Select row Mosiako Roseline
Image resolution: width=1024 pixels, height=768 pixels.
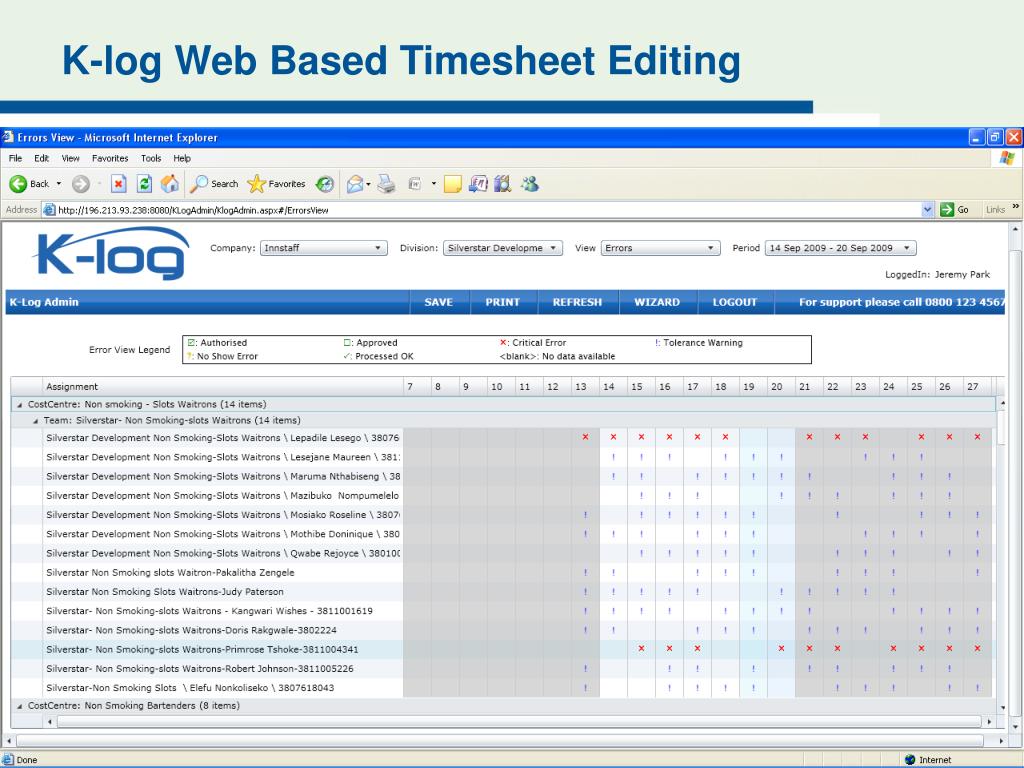tap(501, 515)
